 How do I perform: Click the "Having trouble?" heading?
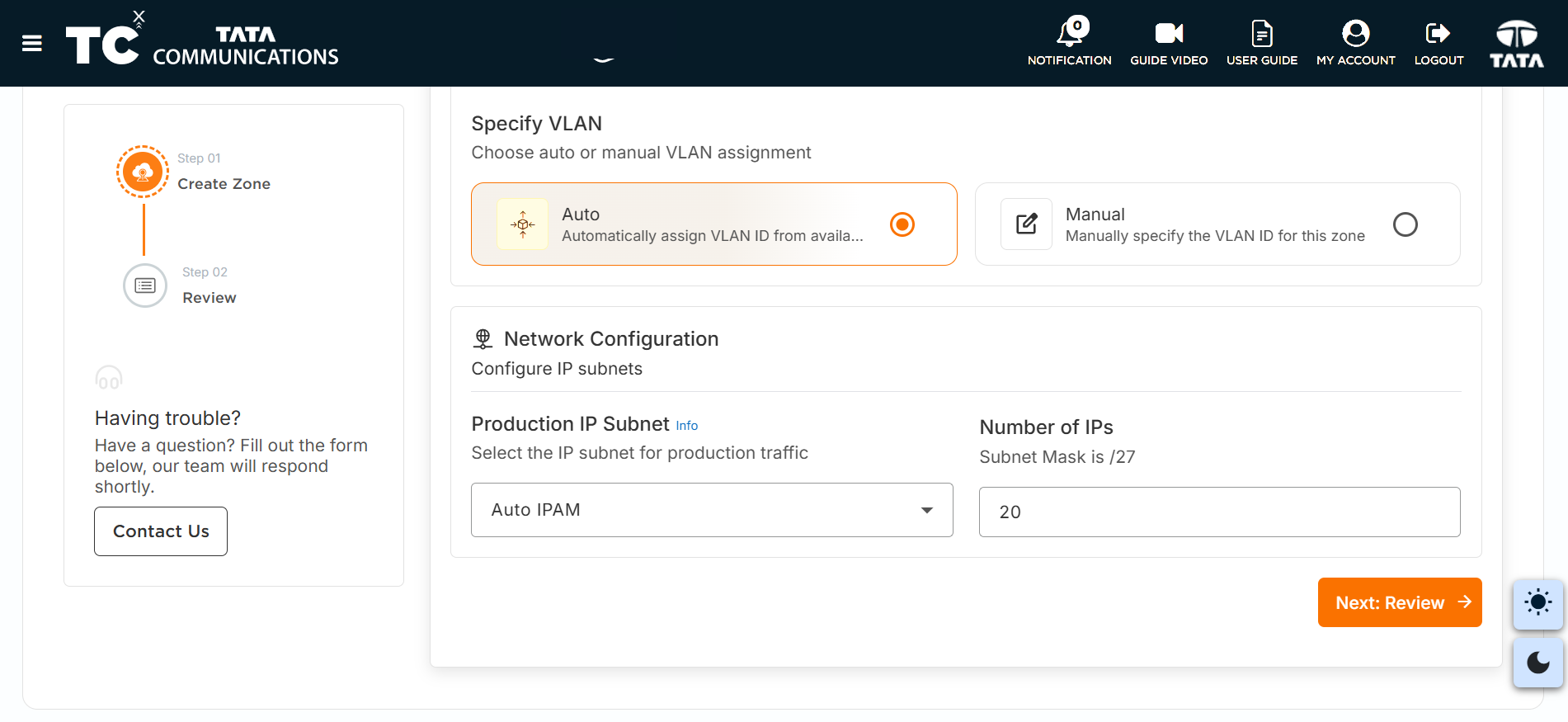tap(167, 418)
